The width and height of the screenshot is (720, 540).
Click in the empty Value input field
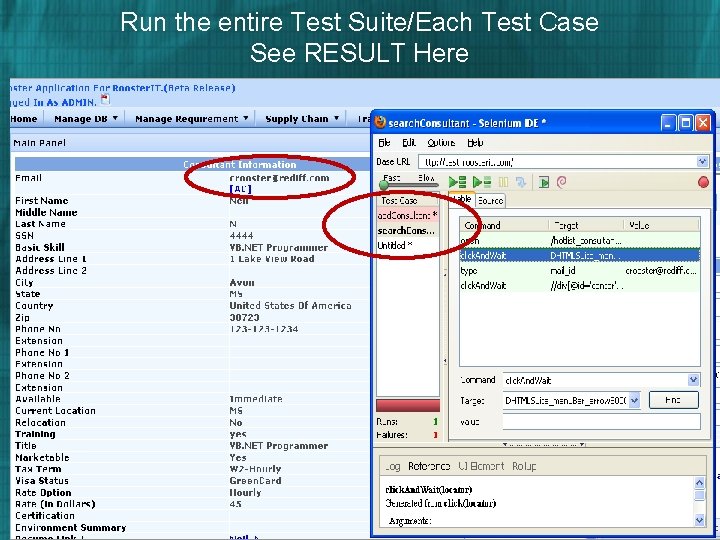coord(601,421)
